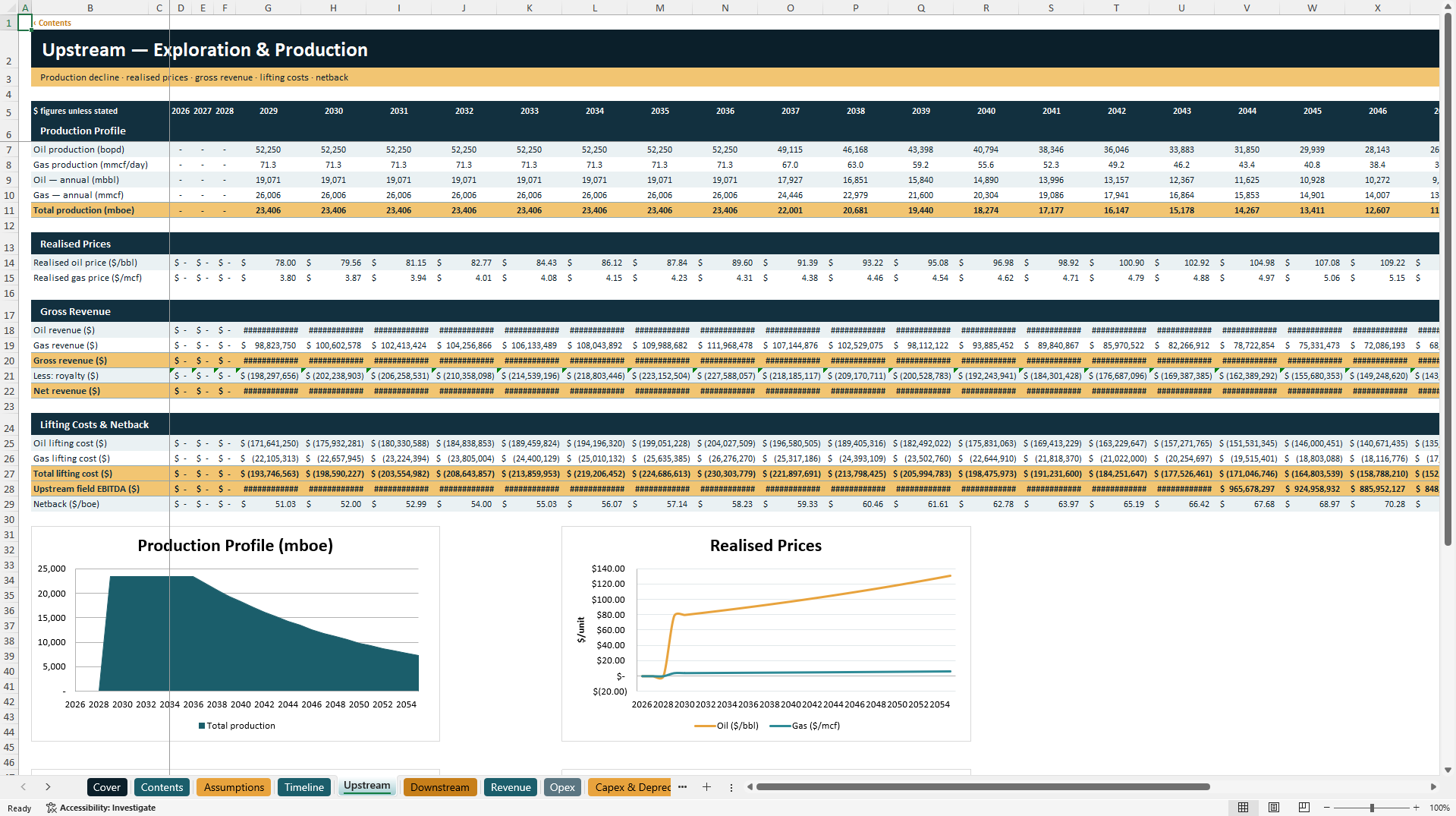
Task: Switch to Page Break Preview icon
Action: (x=1303, y=808)
